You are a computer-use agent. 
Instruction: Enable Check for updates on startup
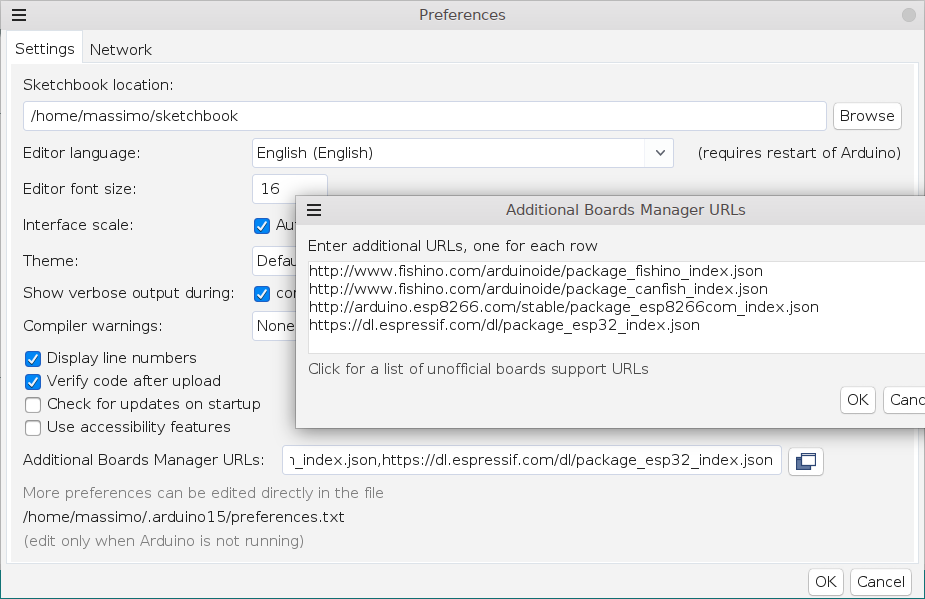pos(33,404)
